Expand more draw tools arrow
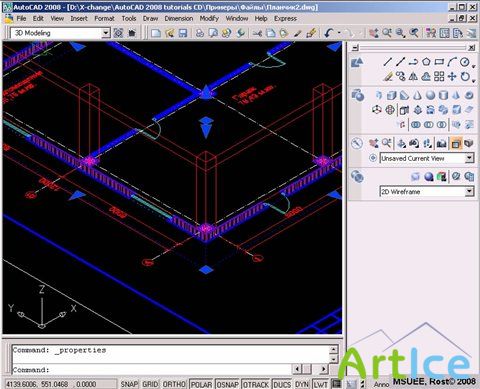The width and height of the screenshot is (480, 389). [x=474, y=67]
